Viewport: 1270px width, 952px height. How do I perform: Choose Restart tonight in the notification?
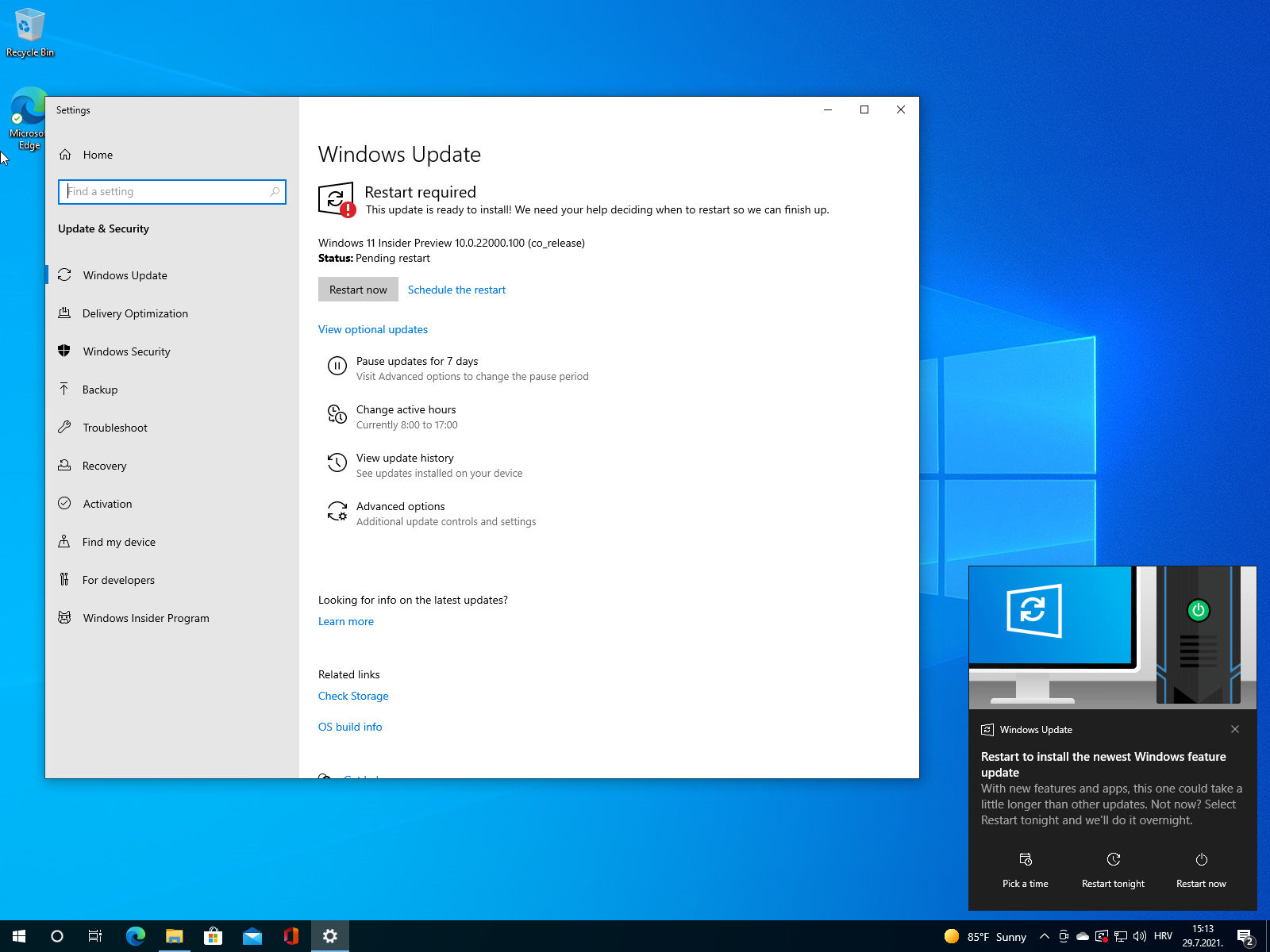tap(1113, 870)
